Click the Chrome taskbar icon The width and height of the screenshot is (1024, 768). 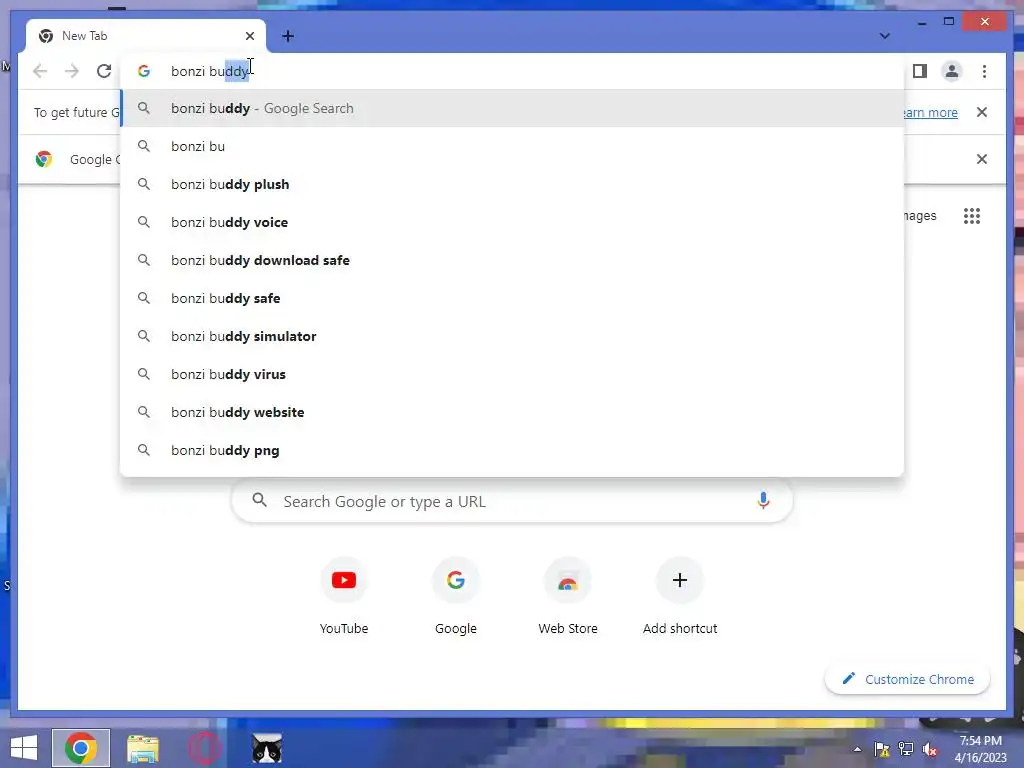[80, 748]
